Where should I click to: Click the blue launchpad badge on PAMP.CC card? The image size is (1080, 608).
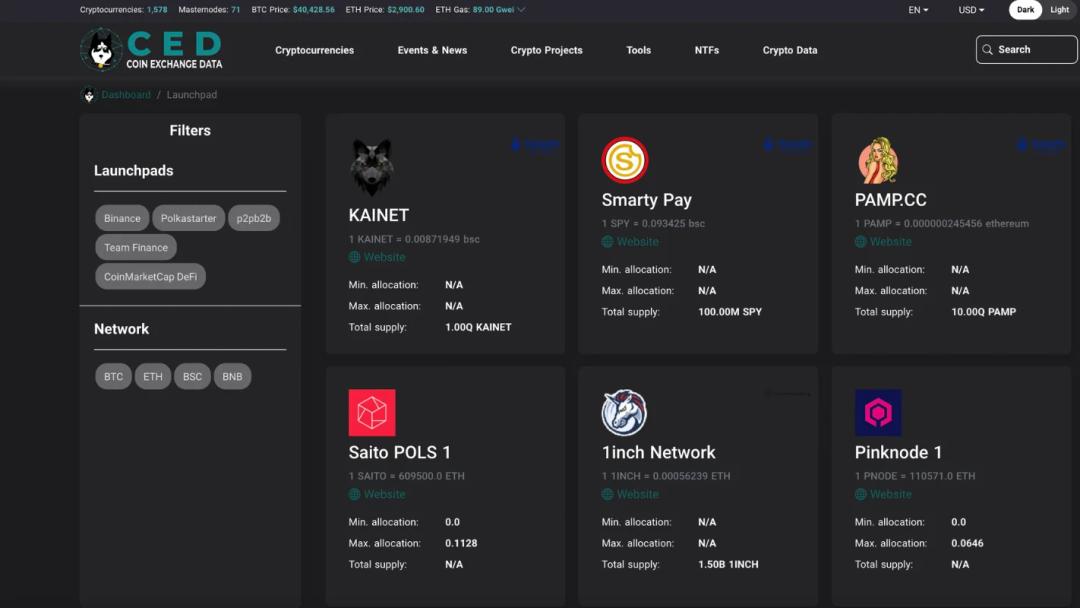click(x=1041, y=144)
